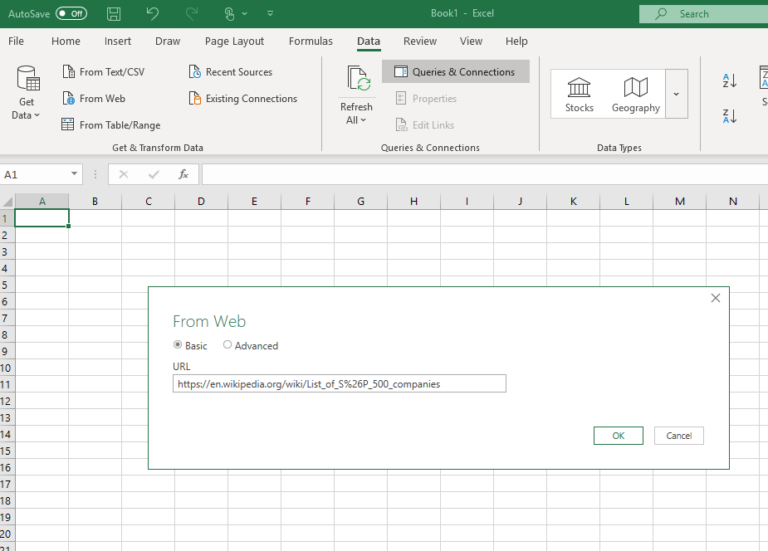Click the URL text field
768x551 pixels.
pos(339,384)
